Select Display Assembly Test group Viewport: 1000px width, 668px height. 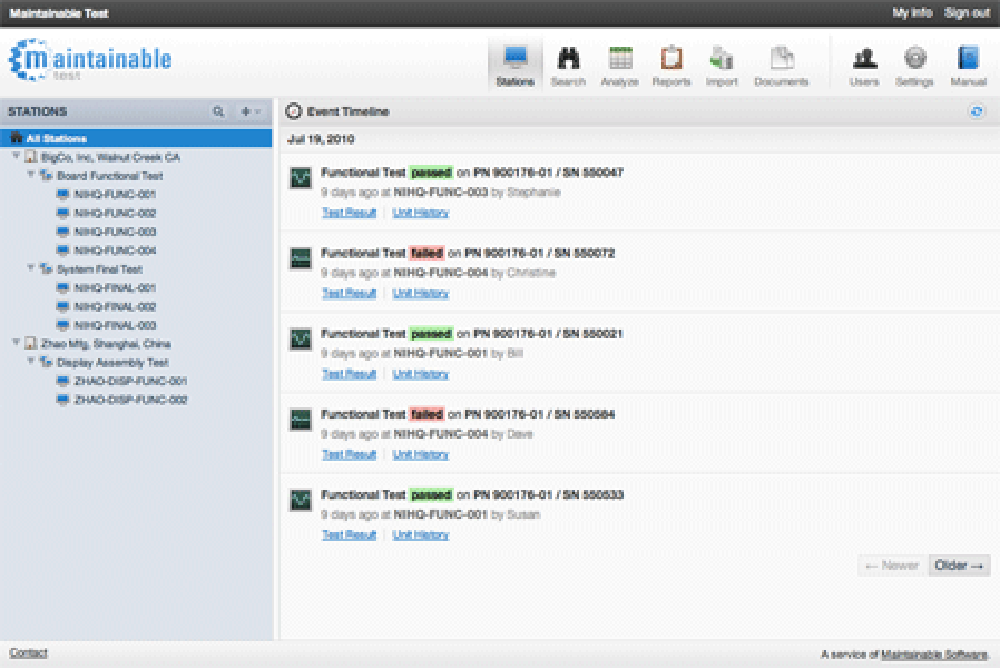[x=112, y=362]
